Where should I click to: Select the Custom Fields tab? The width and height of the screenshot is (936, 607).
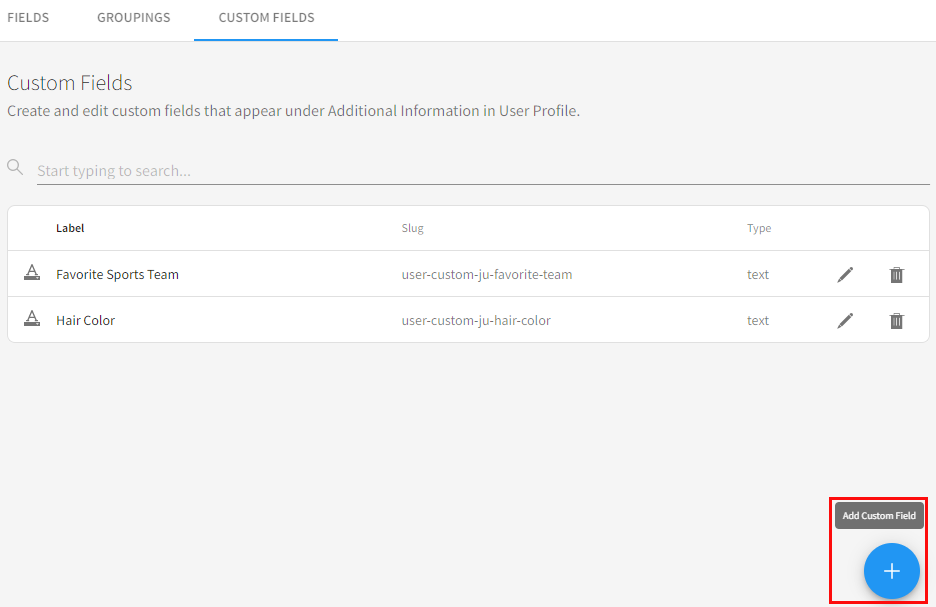pos(266,18)
